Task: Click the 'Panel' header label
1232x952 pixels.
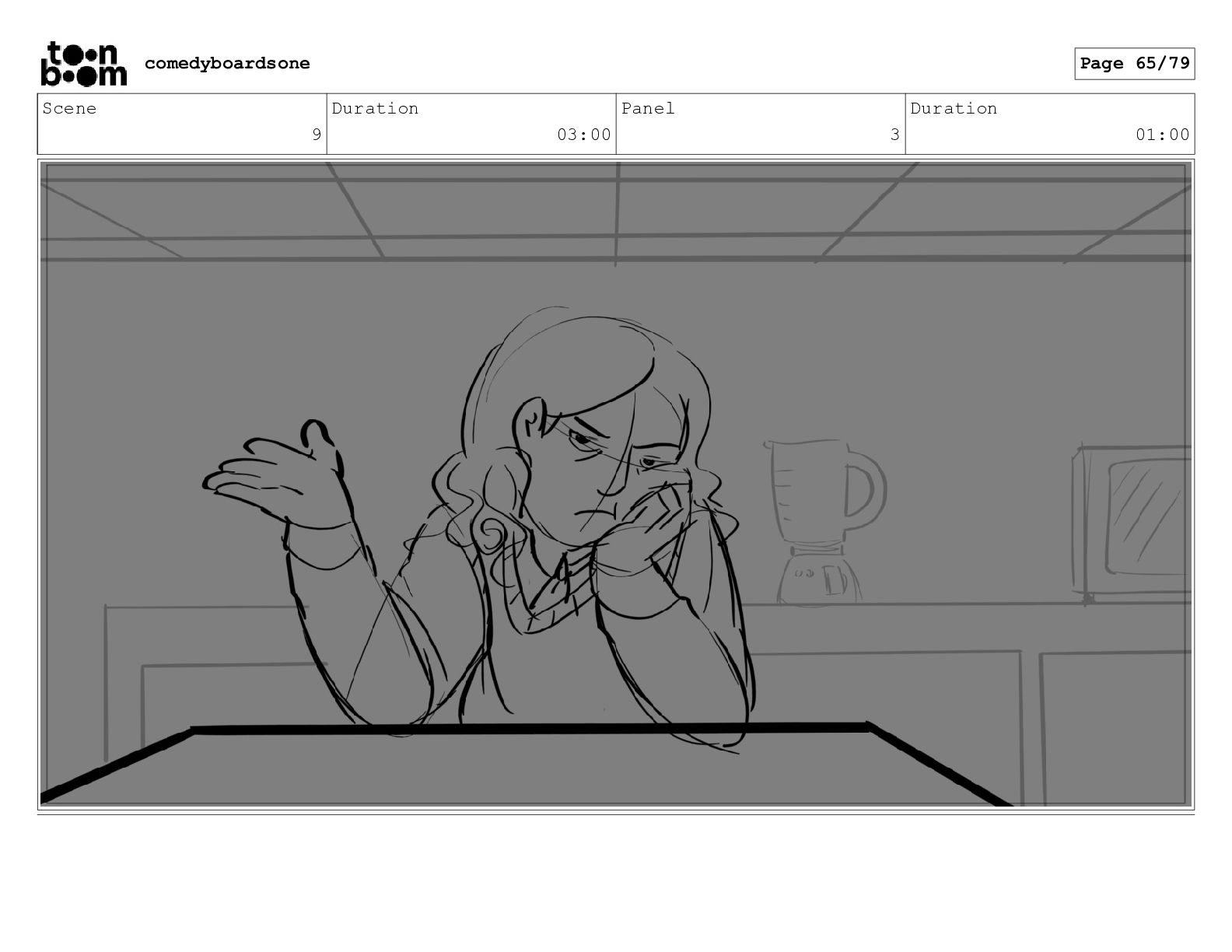Action: (x=648, y=109)
